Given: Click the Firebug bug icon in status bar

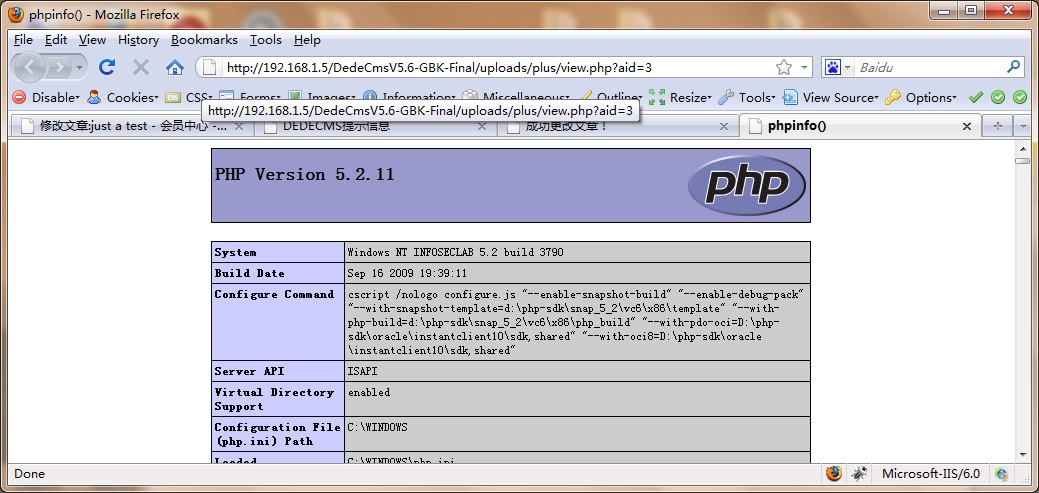Looking at the screenshot, I should pos(859,473).
